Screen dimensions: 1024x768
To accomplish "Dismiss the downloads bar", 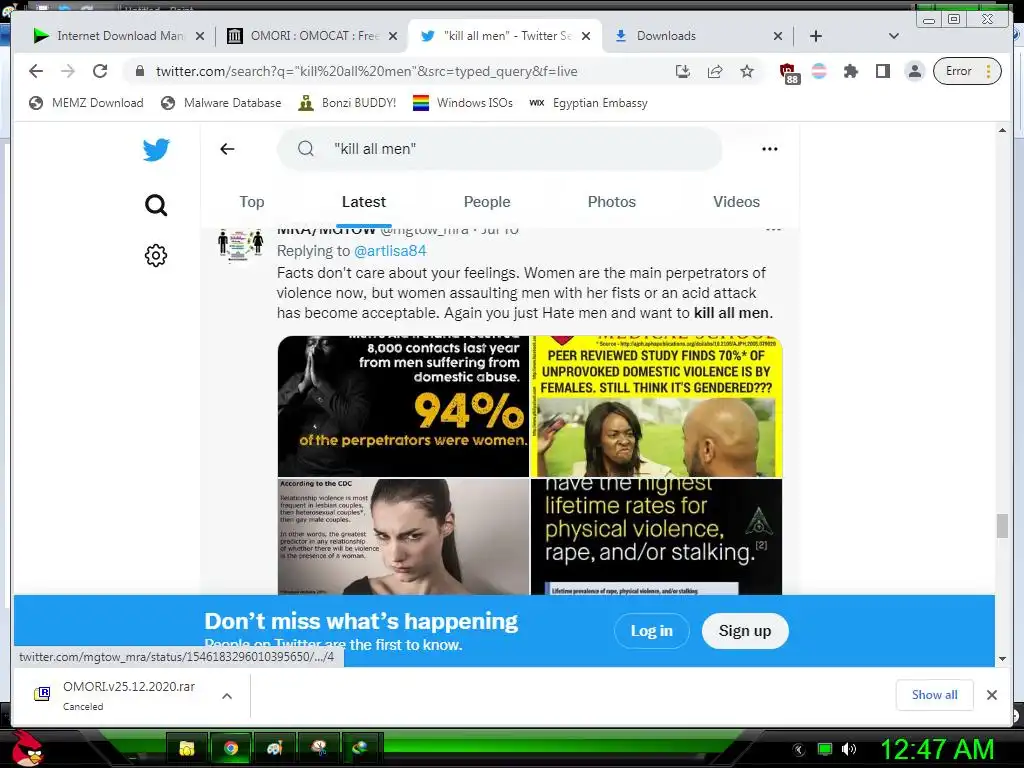I will coord(992,695).
